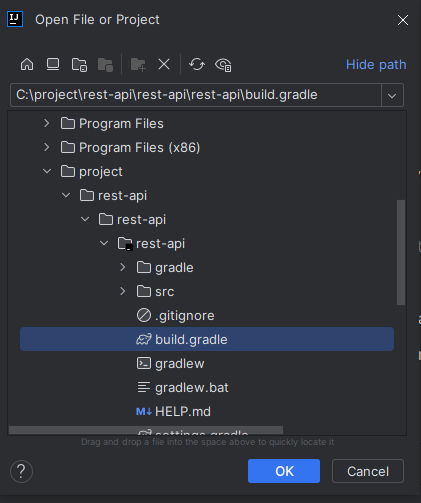
Task: Edit the file path input field
Action: pyautogui.click(x=197, y=95)
